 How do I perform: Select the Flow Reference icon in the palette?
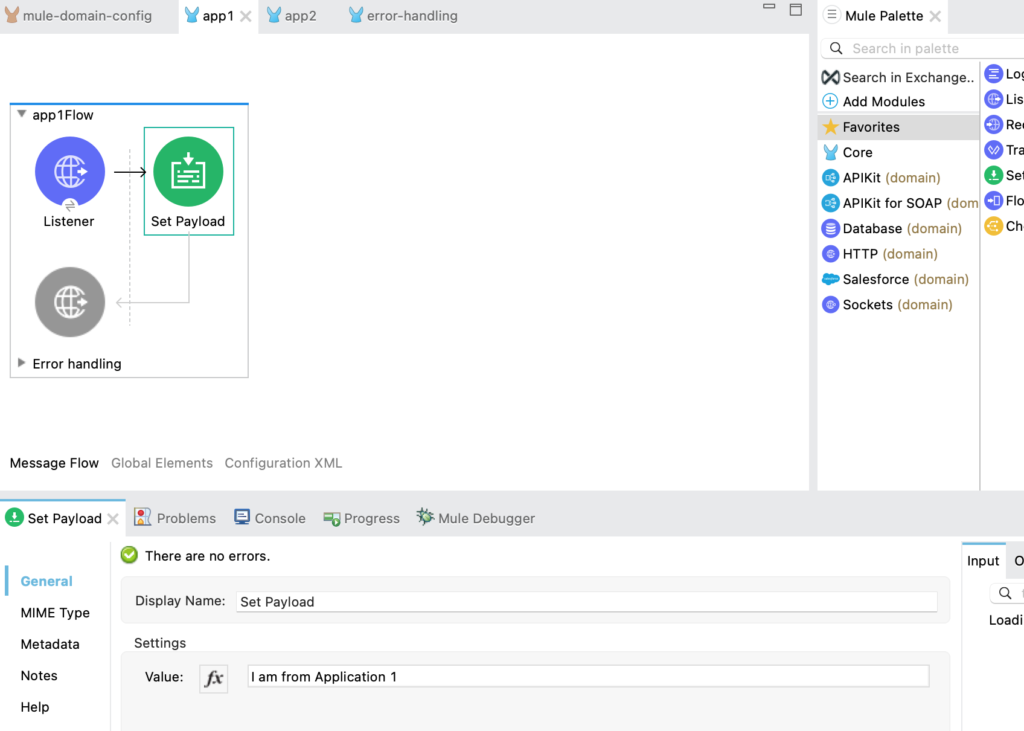pyautogui.click(x=993, y=201)
